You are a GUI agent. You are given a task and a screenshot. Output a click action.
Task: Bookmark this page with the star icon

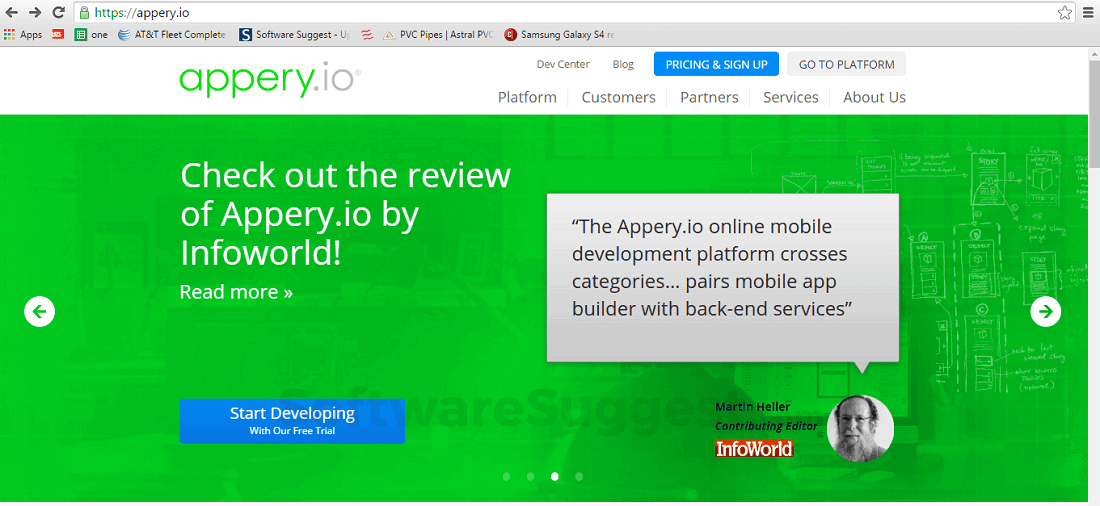pyautogui.click(x=1064, y=13)
